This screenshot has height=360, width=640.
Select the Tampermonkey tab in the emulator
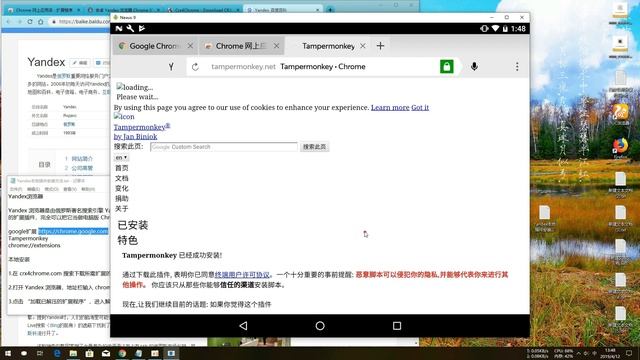click(328, 46)
